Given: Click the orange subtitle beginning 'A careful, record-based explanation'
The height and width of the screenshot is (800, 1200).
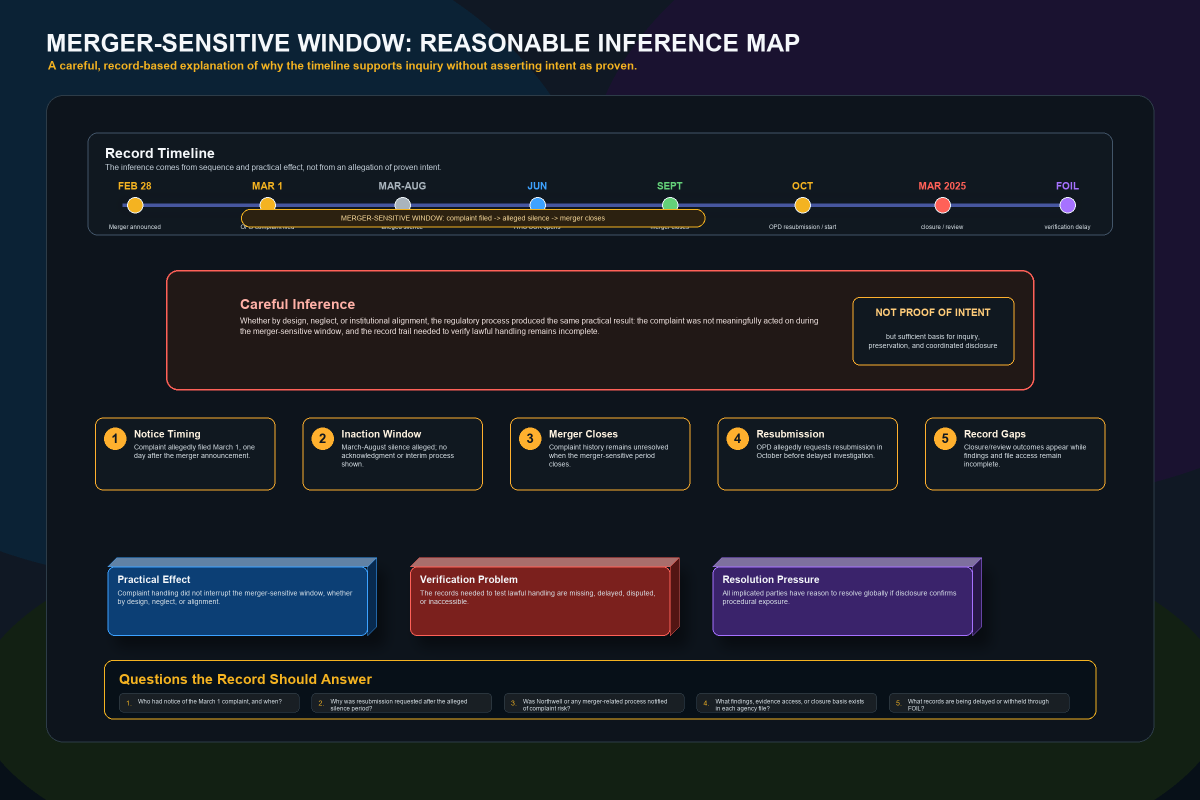Looking at the screenshot, I should tap(342, 66).
